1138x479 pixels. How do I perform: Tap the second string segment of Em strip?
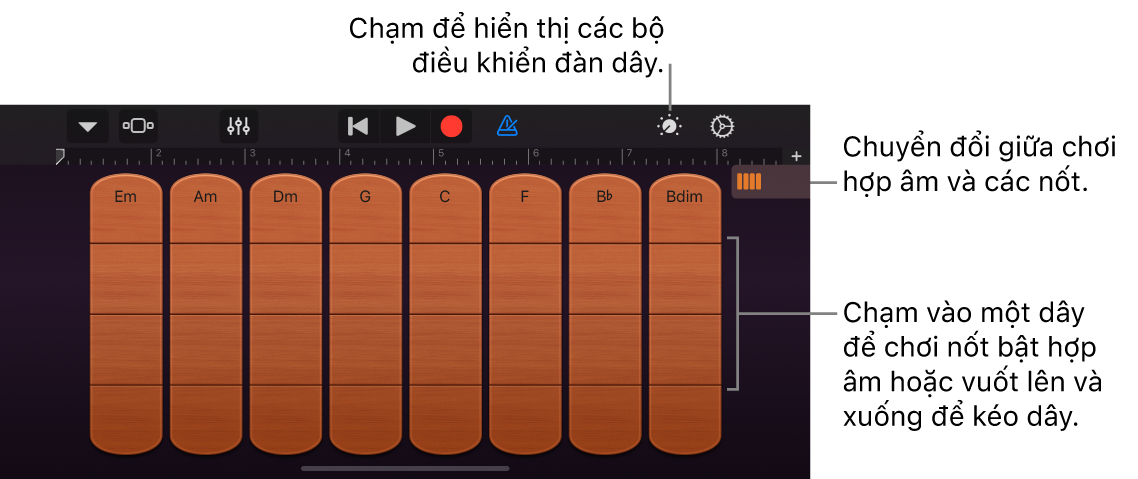click(x=126, y=279)
